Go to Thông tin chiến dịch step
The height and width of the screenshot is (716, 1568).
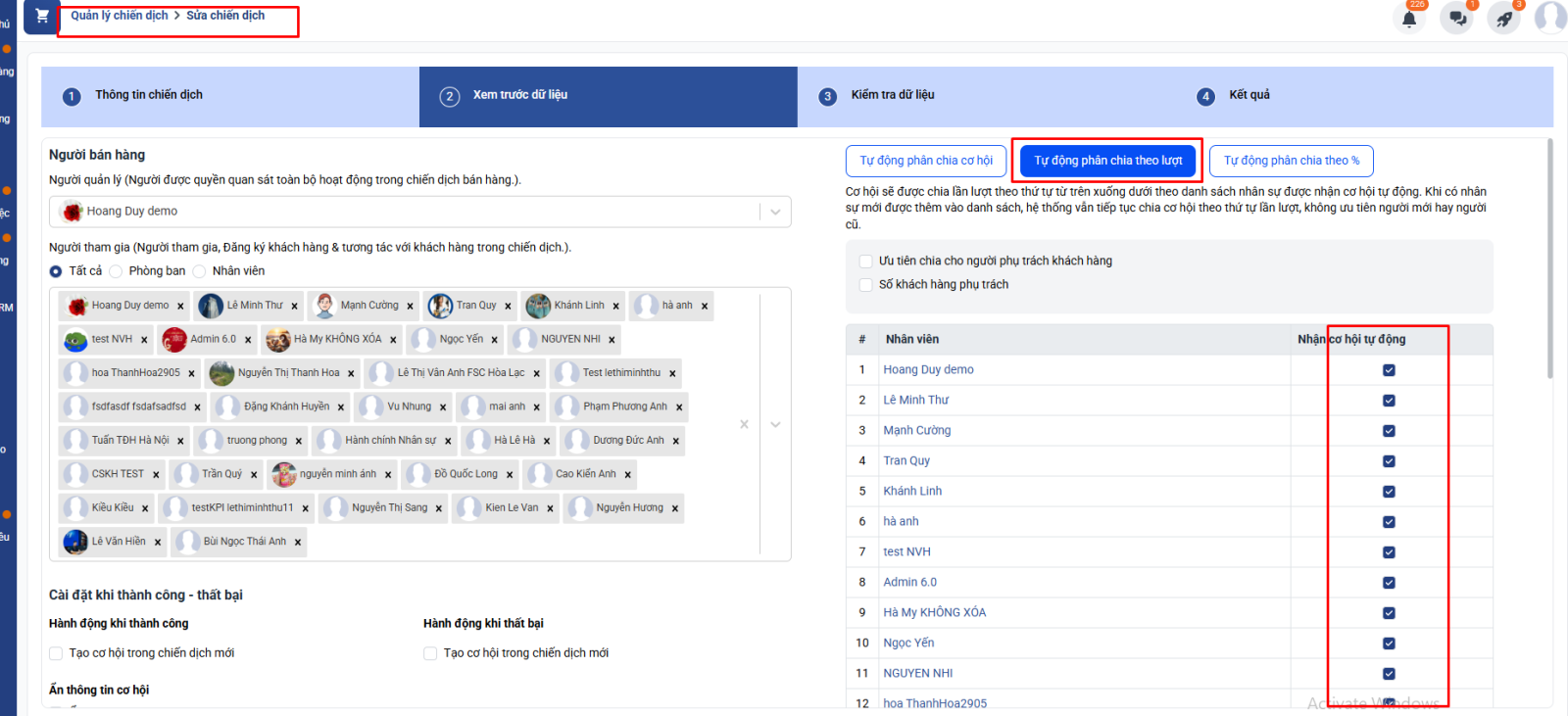pyautogui.click(x=149, y=95)
